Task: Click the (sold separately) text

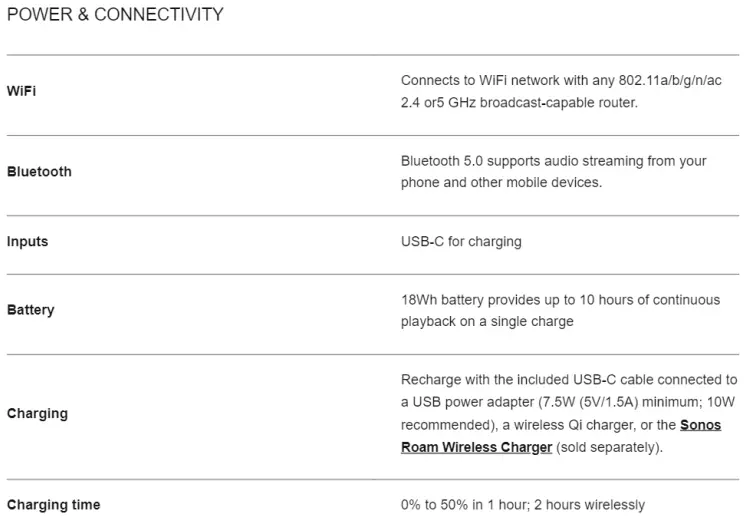Action: click(609, 447)
